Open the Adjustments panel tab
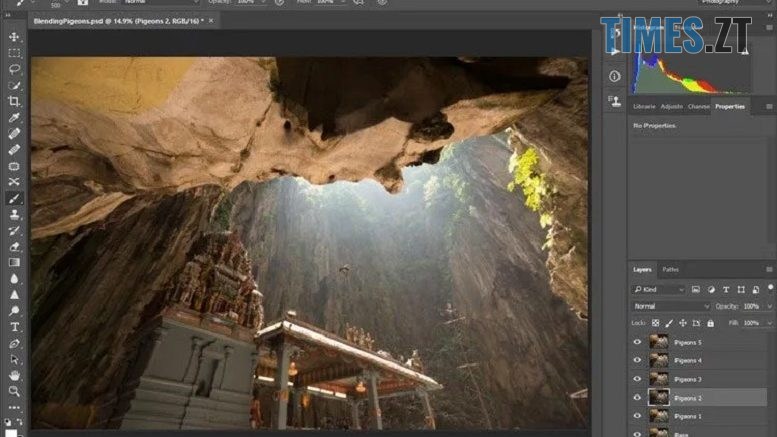Image resolution: width=777 pixels, height=437 pixels. pyautogui.click(x=671, y=106)
